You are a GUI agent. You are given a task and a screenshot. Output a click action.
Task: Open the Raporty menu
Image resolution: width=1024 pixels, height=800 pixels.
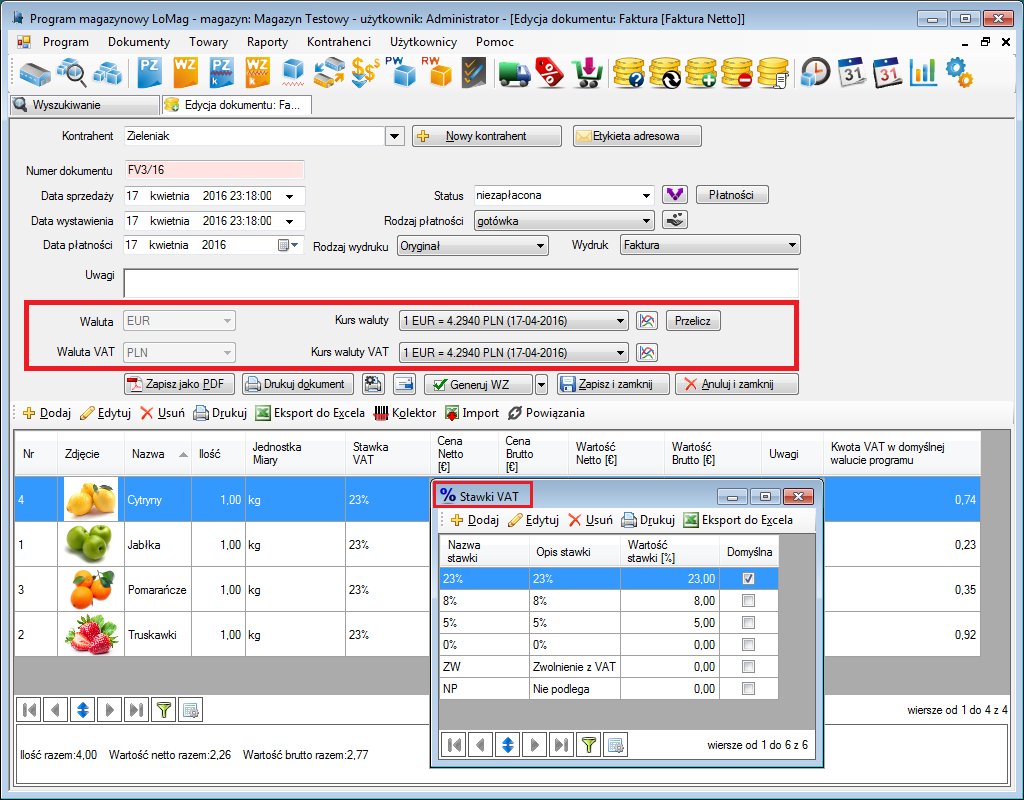[267, 42]
